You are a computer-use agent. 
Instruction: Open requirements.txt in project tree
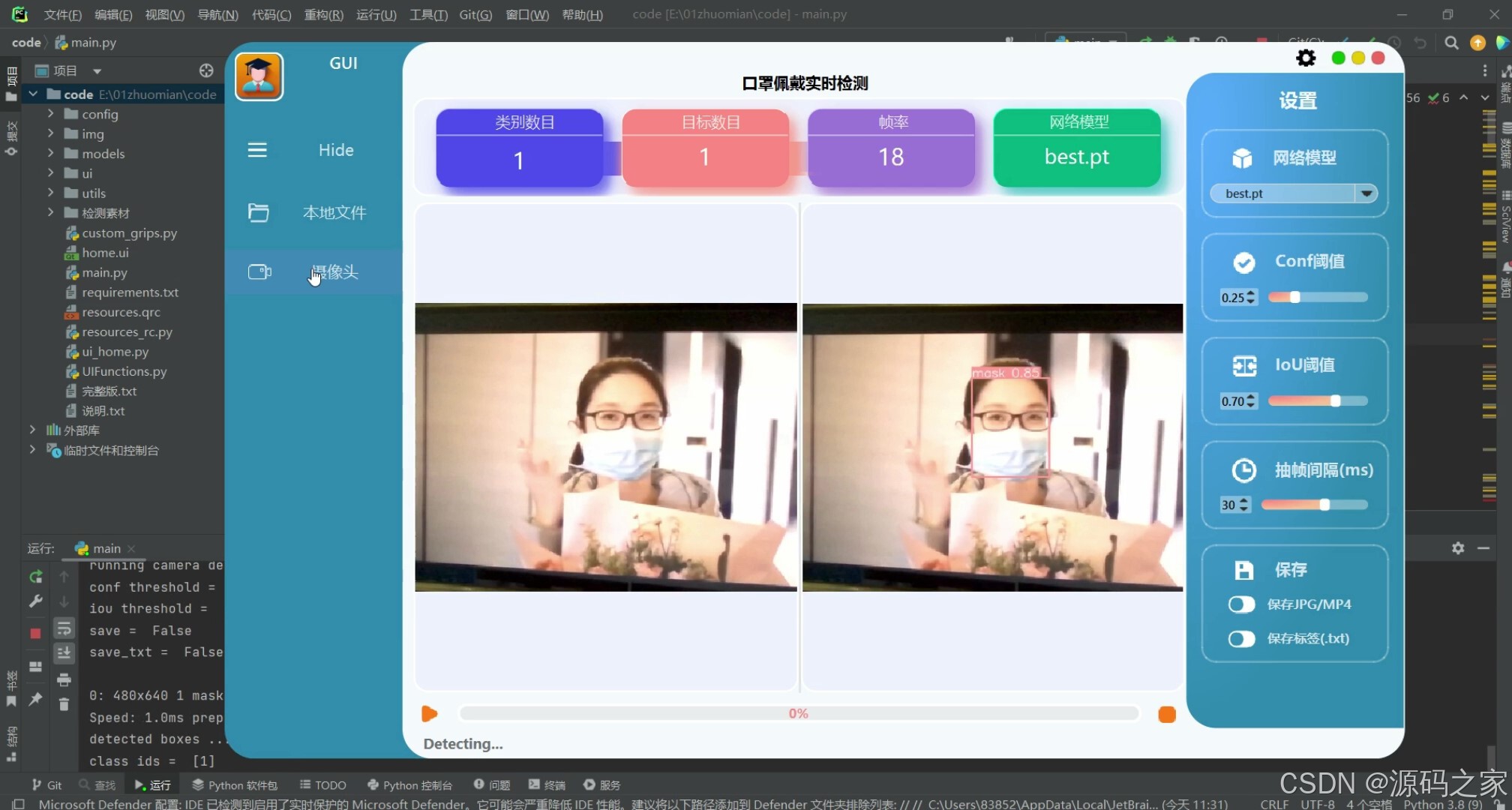[x=130, y=292]
